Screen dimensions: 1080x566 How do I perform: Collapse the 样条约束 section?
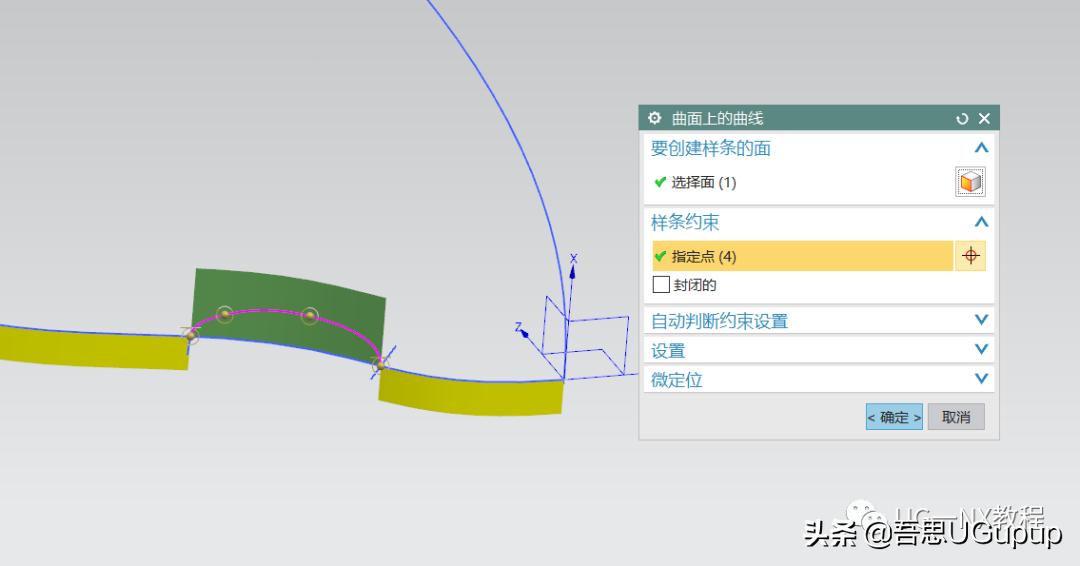click(982, 222)
